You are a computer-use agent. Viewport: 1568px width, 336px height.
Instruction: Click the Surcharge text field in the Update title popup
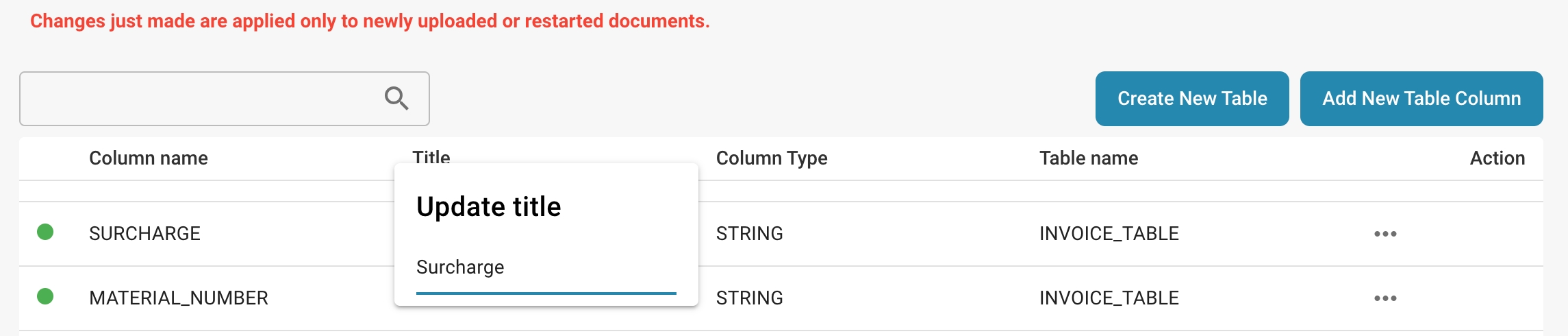click(x=546, y=267)
